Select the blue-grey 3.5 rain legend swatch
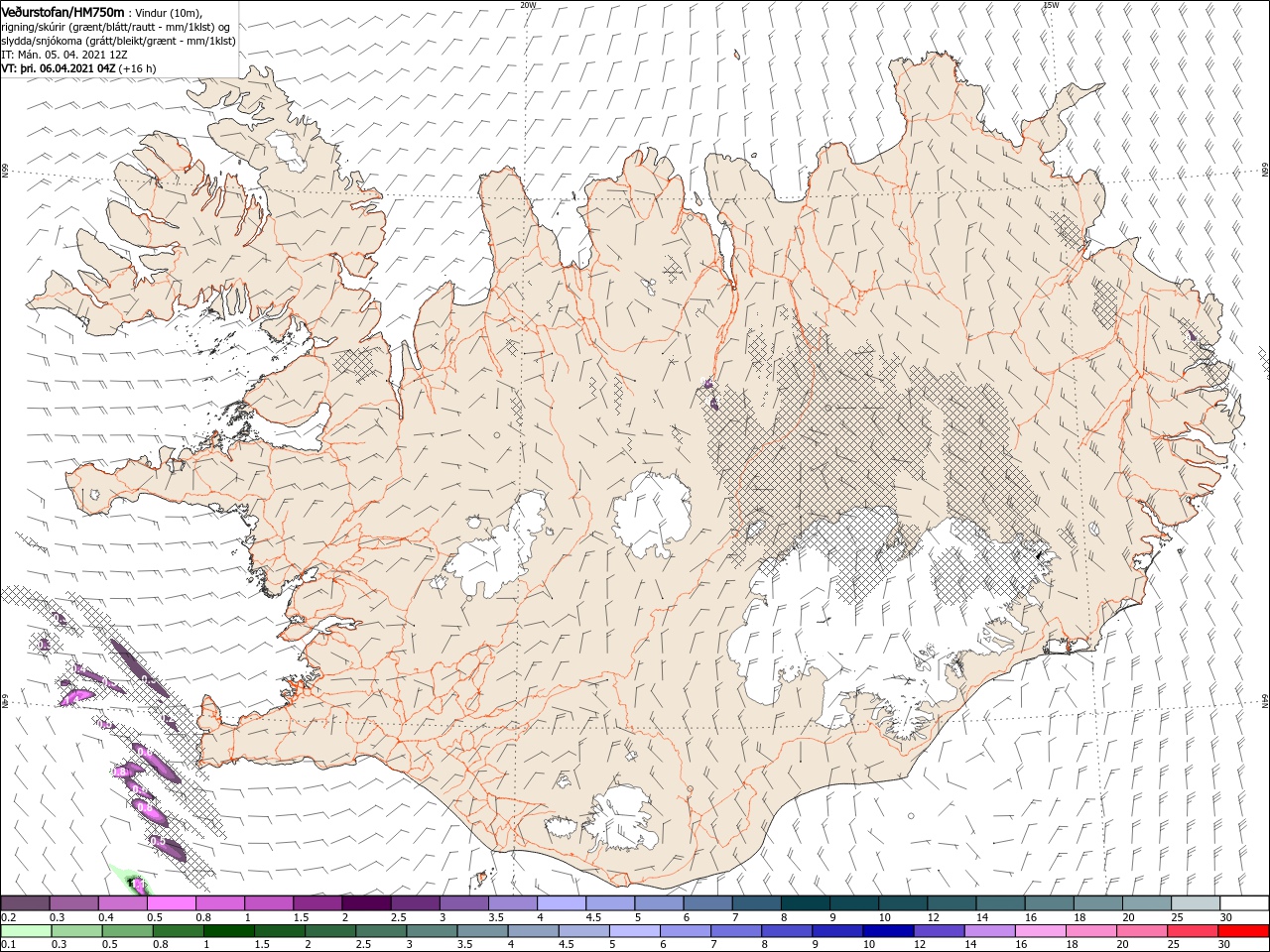 pos(484,931)
